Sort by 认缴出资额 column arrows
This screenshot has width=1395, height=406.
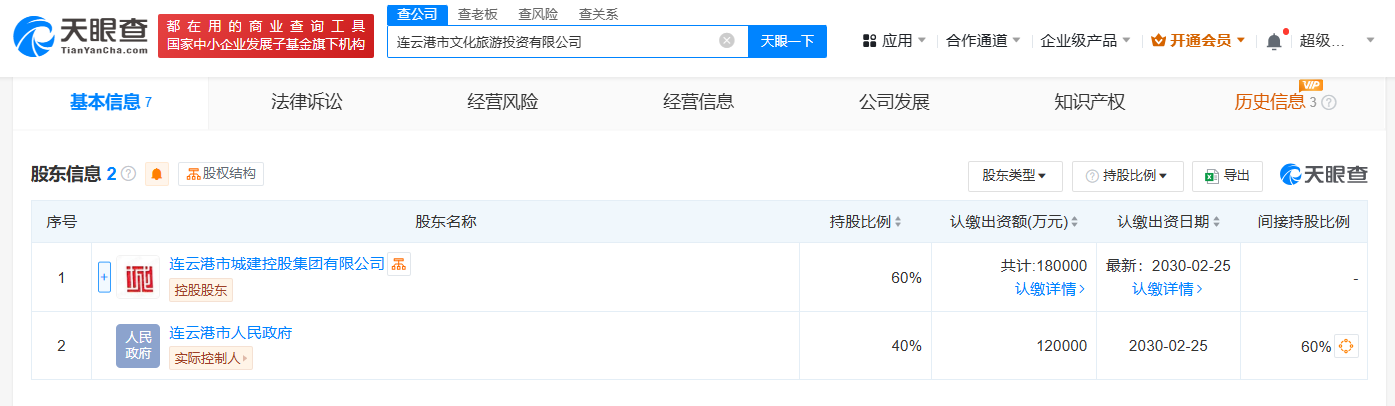tap(1075, 222)
